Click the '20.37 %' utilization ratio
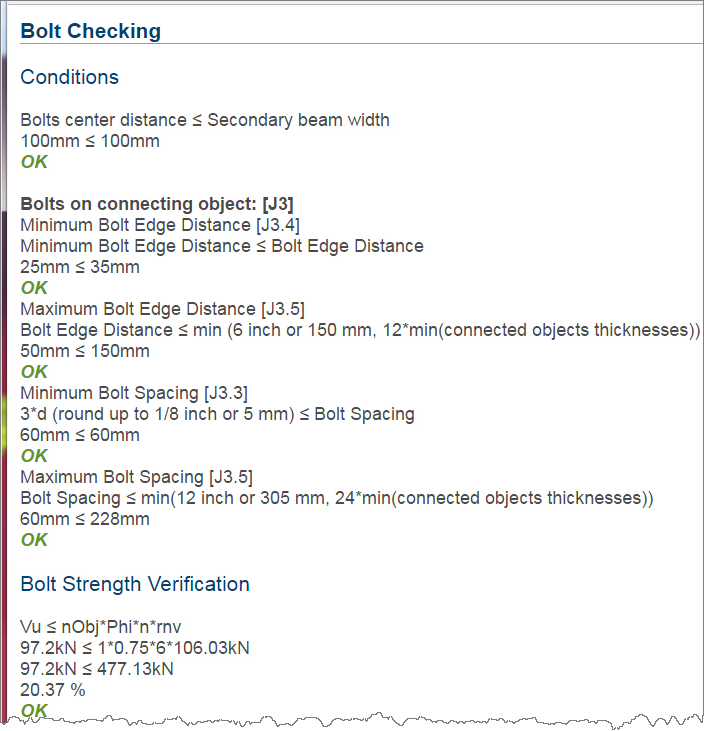The width and height of the screenshot is (704, 731). [x=54, y=690]
